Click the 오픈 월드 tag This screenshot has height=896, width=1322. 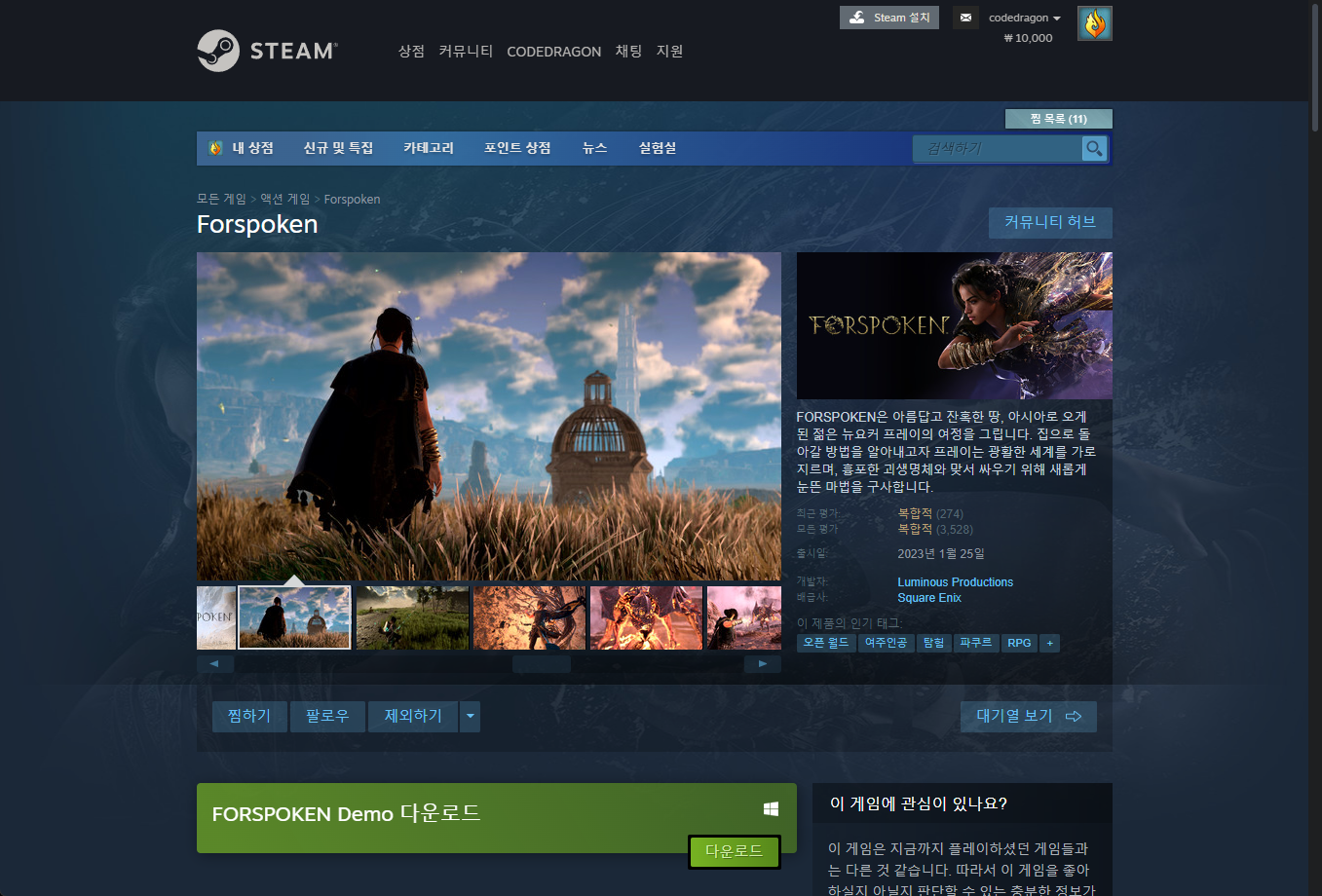(826, 643)
